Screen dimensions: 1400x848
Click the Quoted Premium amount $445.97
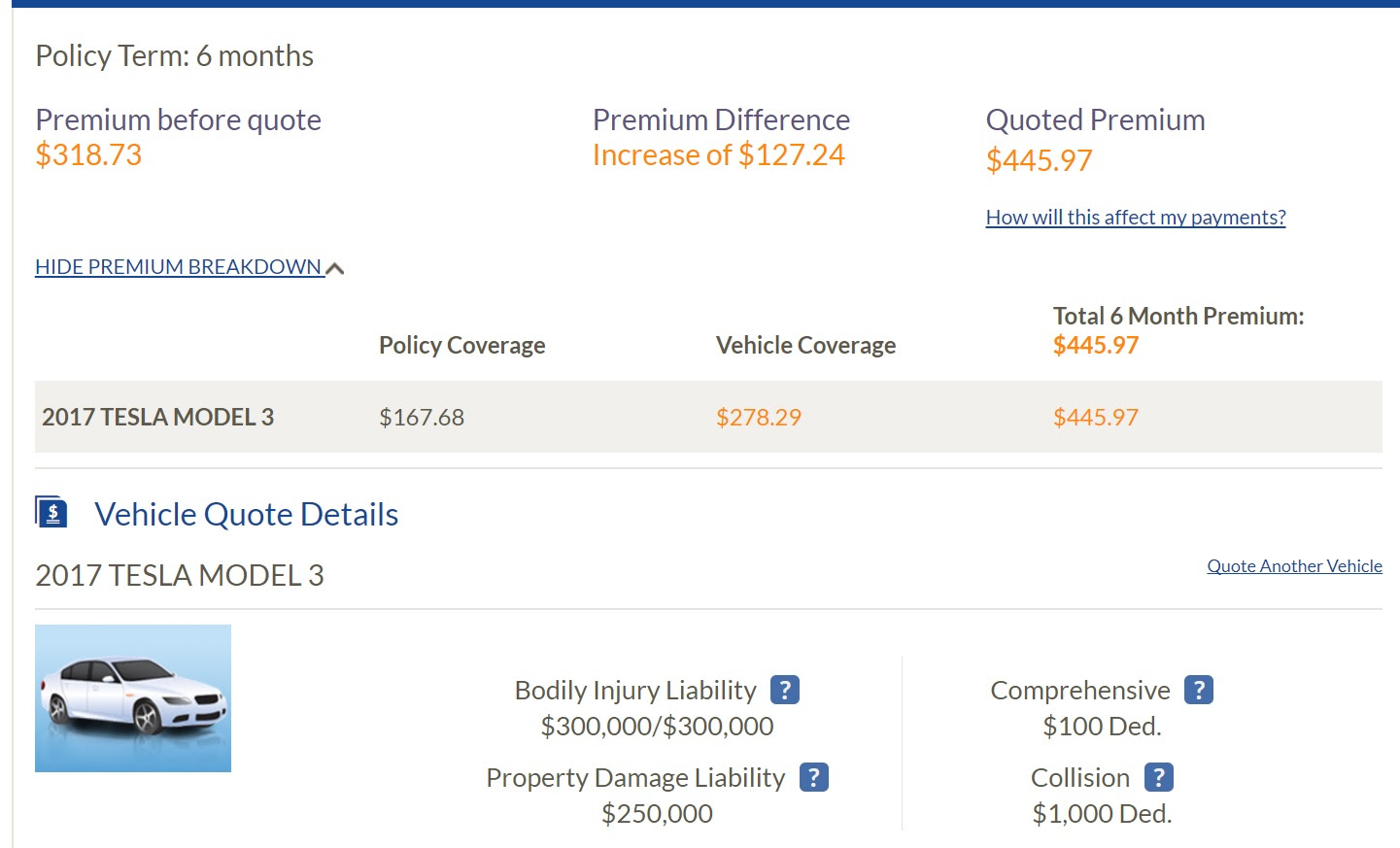tap(1039, 158)
